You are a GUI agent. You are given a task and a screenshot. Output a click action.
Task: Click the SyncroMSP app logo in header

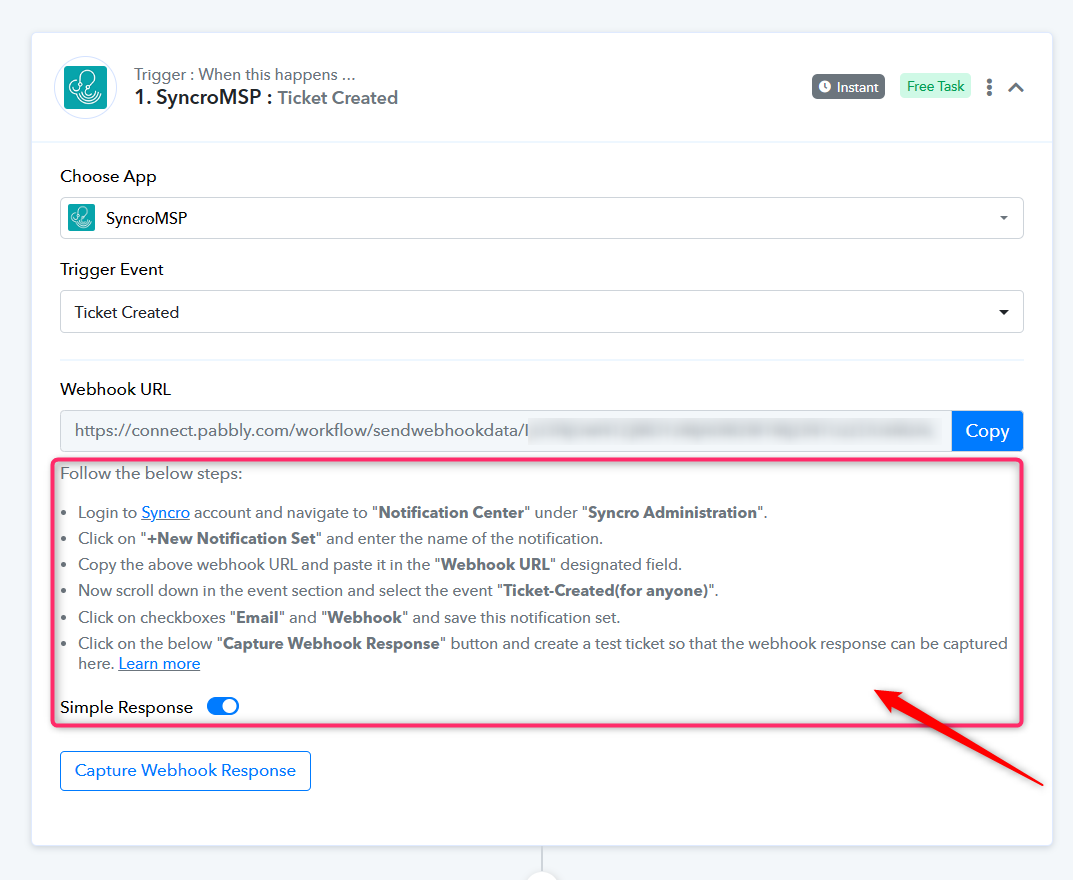click(86, 88)
